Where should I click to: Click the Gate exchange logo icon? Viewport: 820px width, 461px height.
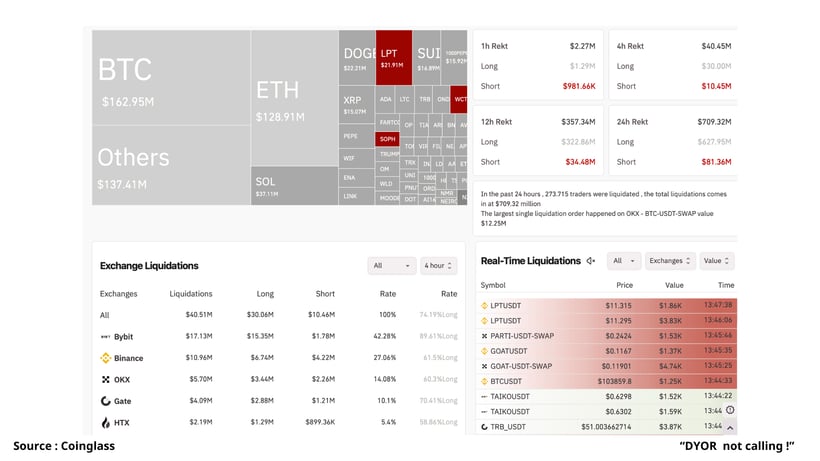(106, 401)
